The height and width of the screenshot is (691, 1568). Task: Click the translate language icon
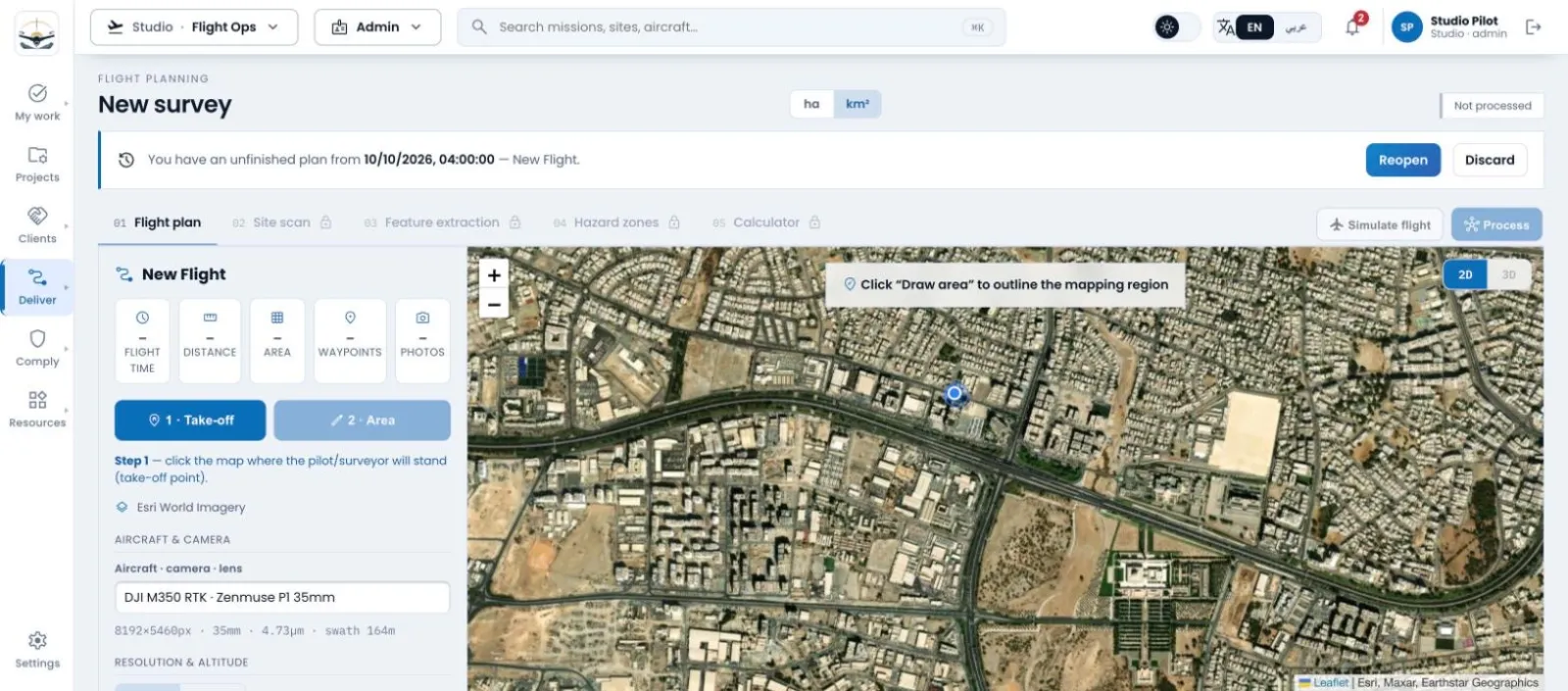coord(1225,27)
